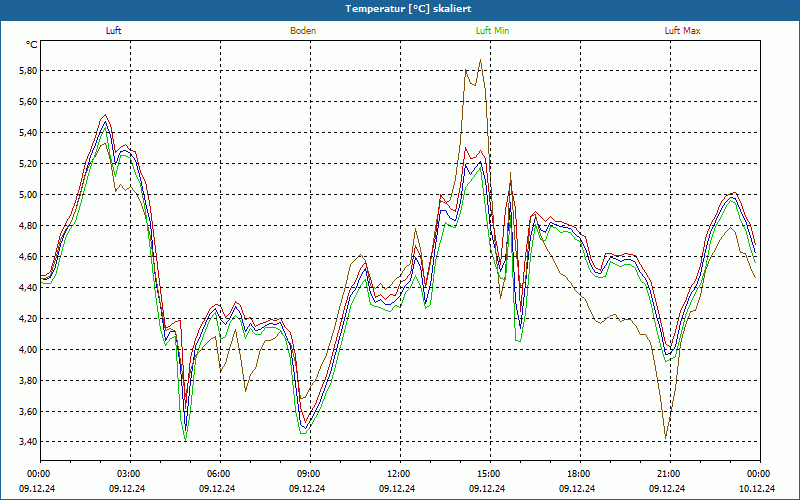Click the 5,20 y-axis value

(28, 164)
